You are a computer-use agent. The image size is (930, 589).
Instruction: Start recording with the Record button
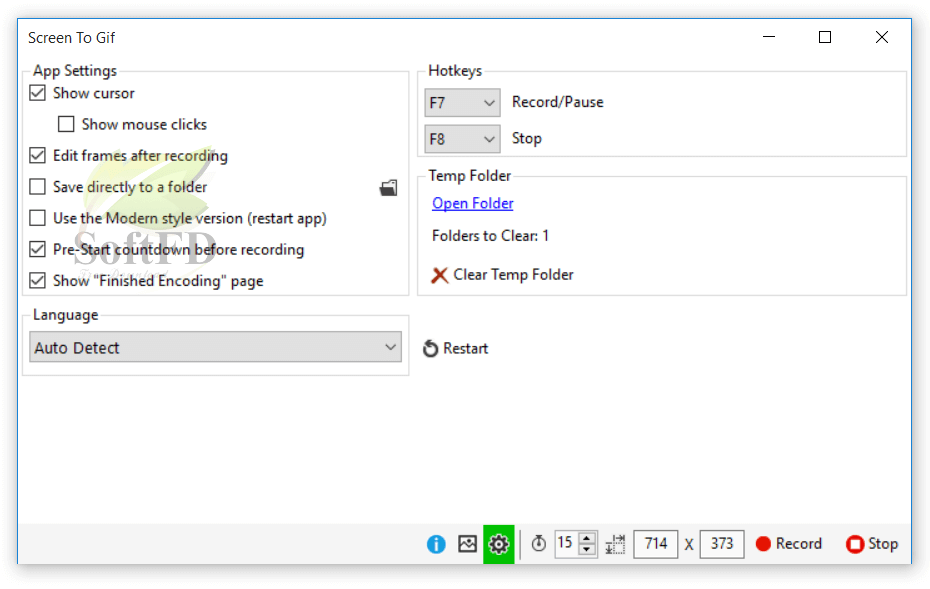pos(789,544)
